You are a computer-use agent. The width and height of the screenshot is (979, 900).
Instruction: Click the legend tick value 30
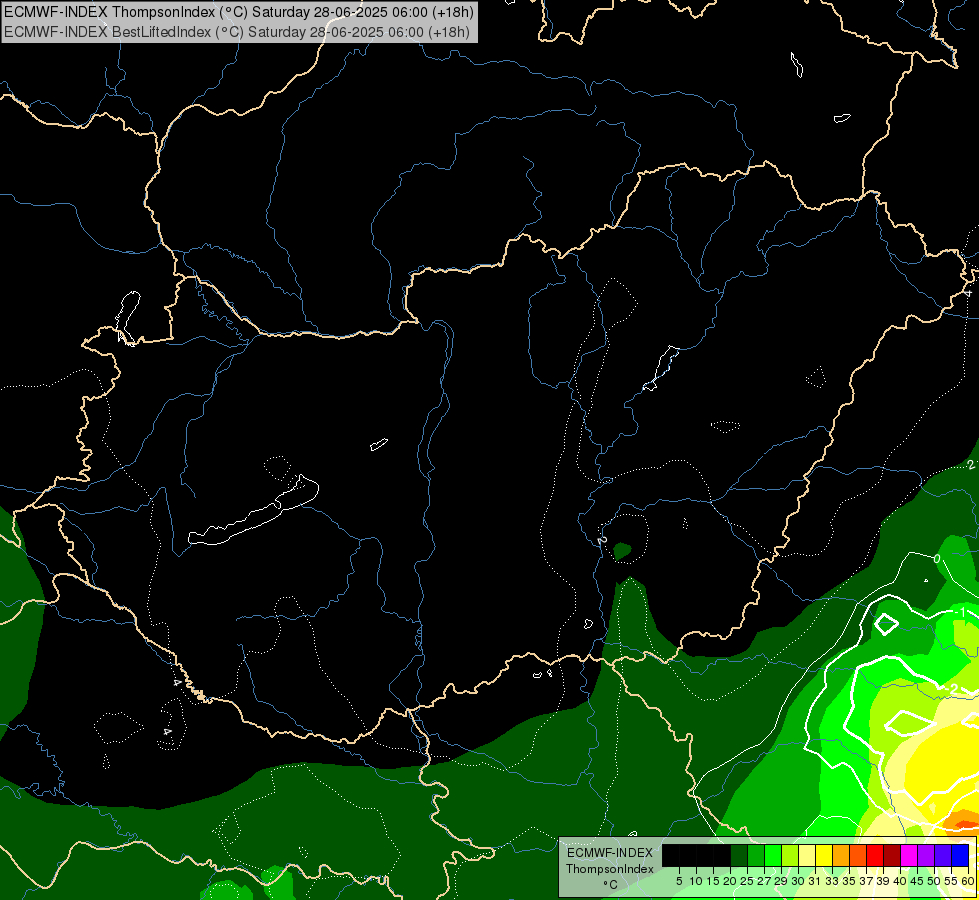point(799,881)
